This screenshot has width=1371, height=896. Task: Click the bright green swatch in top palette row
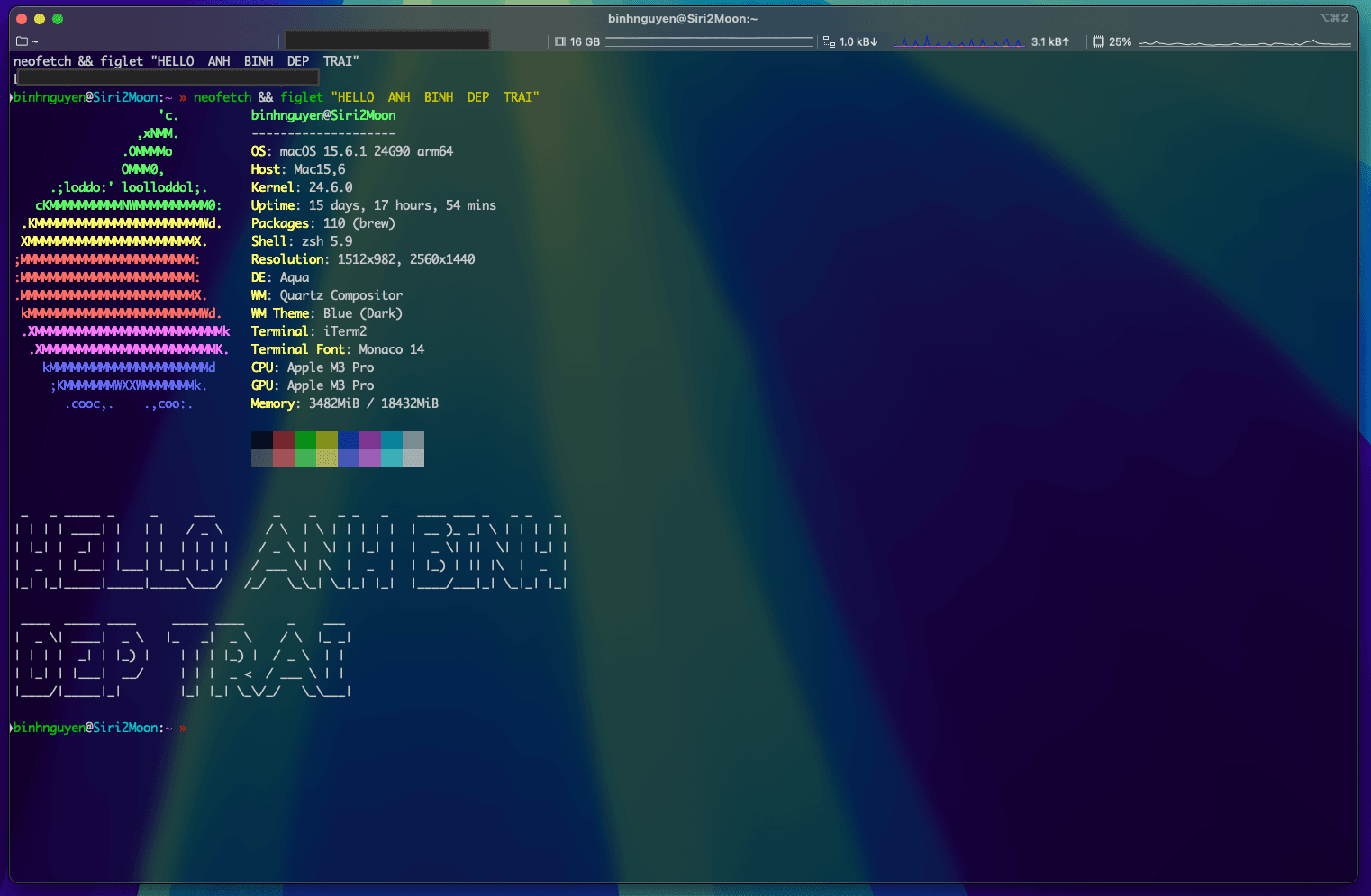pos(305,440)
